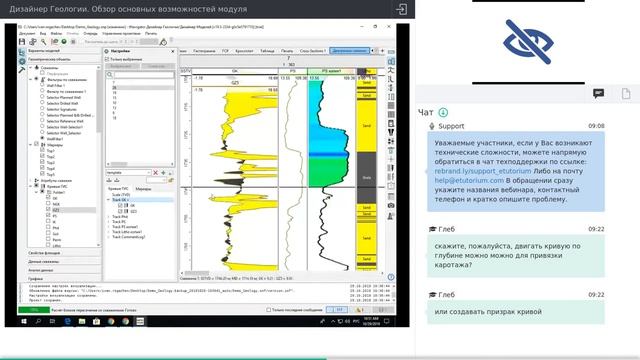
Task: Toggle the Top1 marker checkbox
Action: [x=42, y=151]
